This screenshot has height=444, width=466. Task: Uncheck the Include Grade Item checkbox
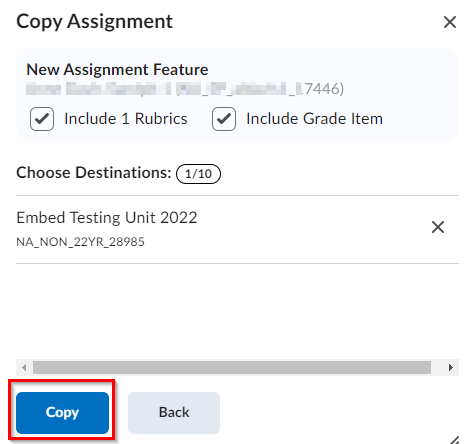click(x=224, y=119)
